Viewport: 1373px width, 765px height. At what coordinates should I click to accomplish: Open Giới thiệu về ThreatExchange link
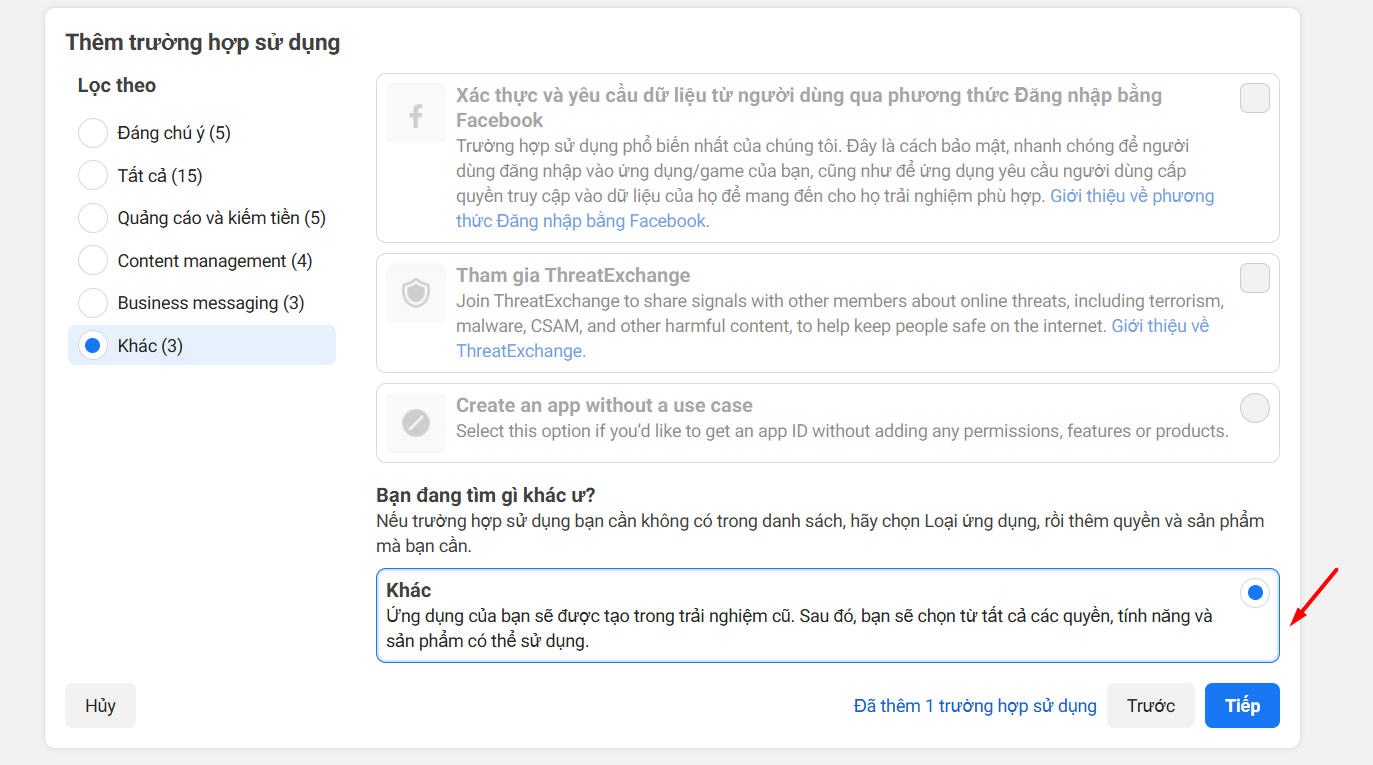pyautogui.click(x=833, y=338)
